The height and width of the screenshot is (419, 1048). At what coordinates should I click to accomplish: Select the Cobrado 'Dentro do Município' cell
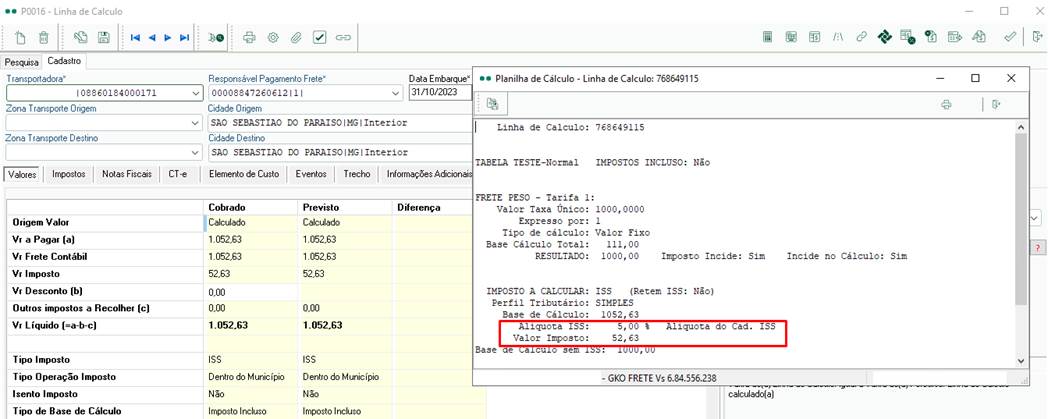click(x=249, y=377)
